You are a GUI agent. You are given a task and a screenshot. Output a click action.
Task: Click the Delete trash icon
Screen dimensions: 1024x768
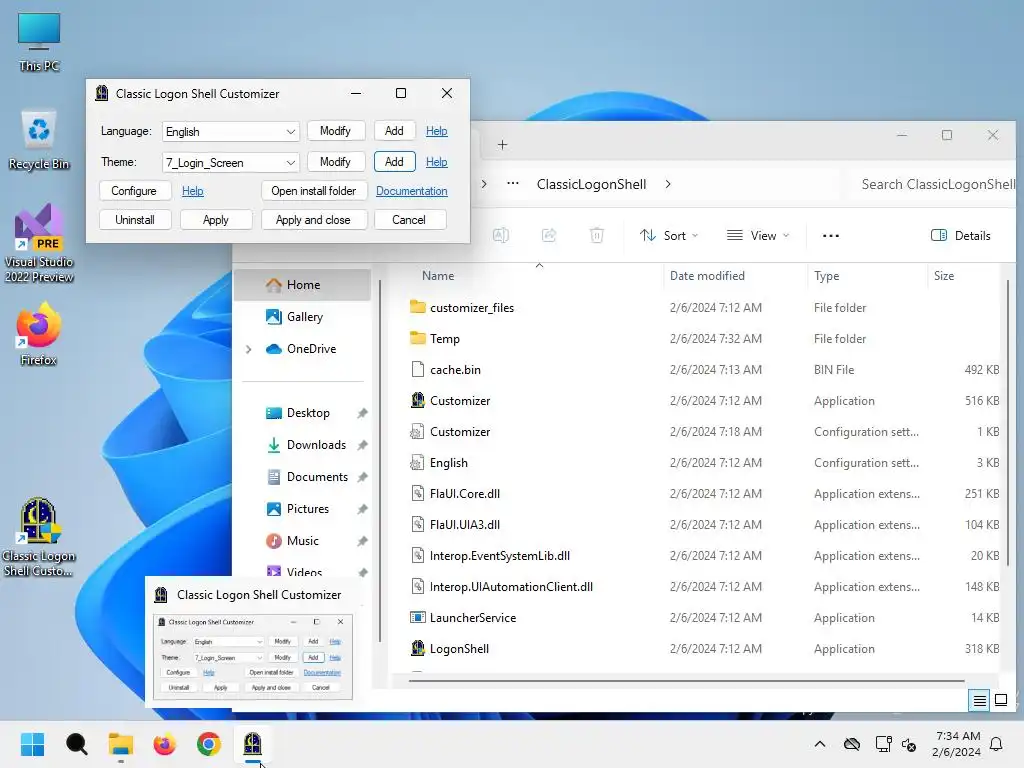pyautogui.click(x=597, y=236)
